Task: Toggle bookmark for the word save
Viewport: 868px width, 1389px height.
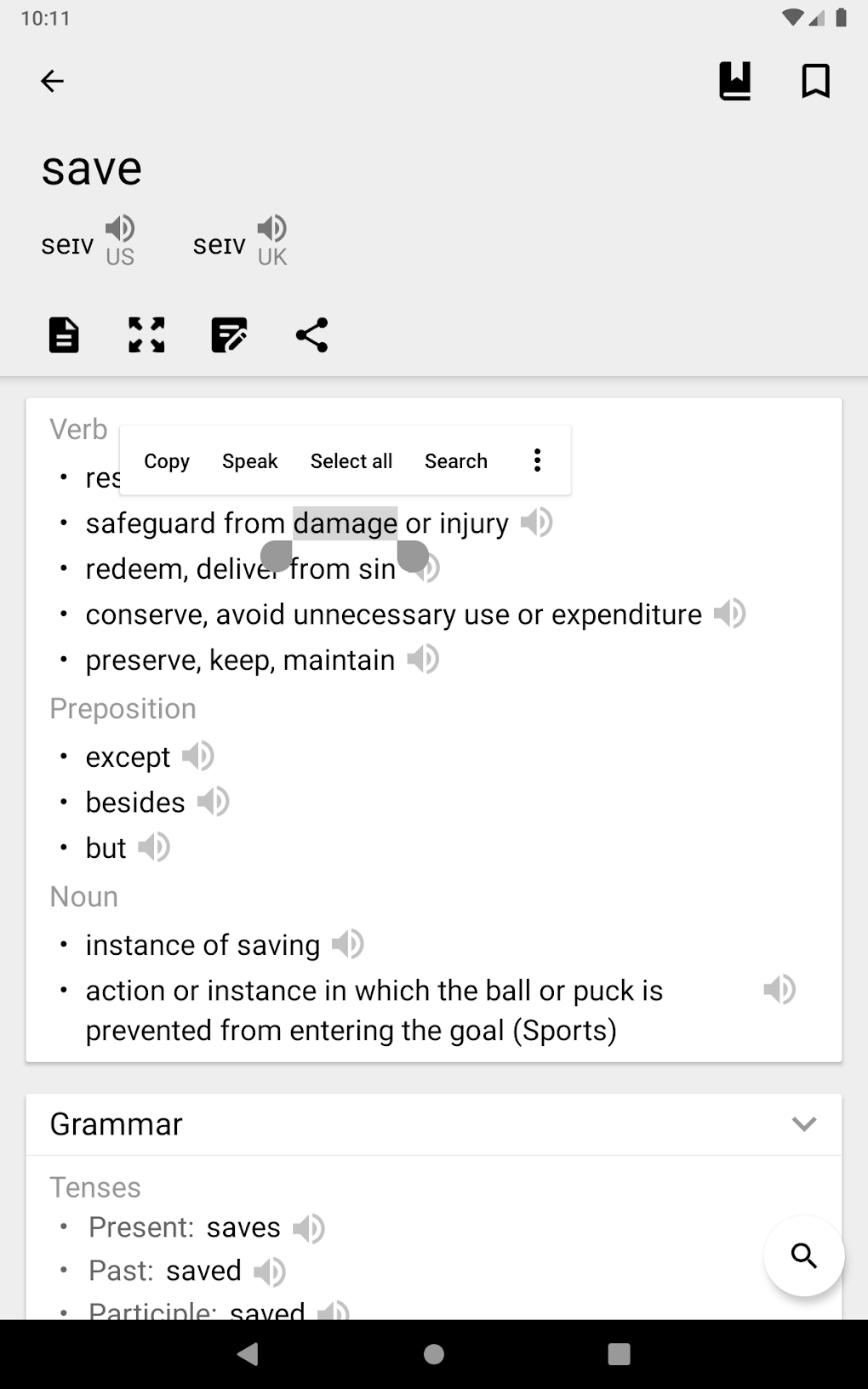Action: [x=815, y=81]
